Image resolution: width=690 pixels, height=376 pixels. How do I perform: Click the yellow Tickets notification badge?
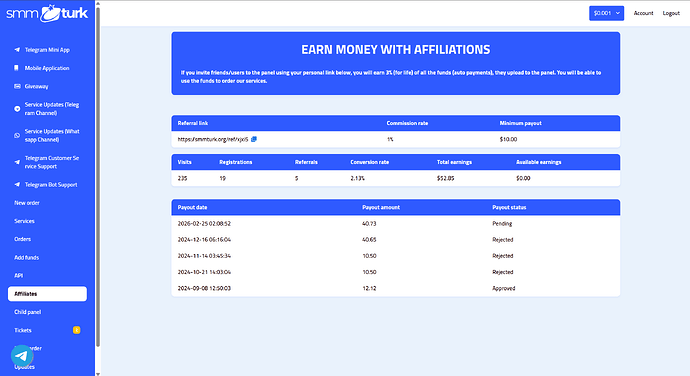(x=77, y=330)
